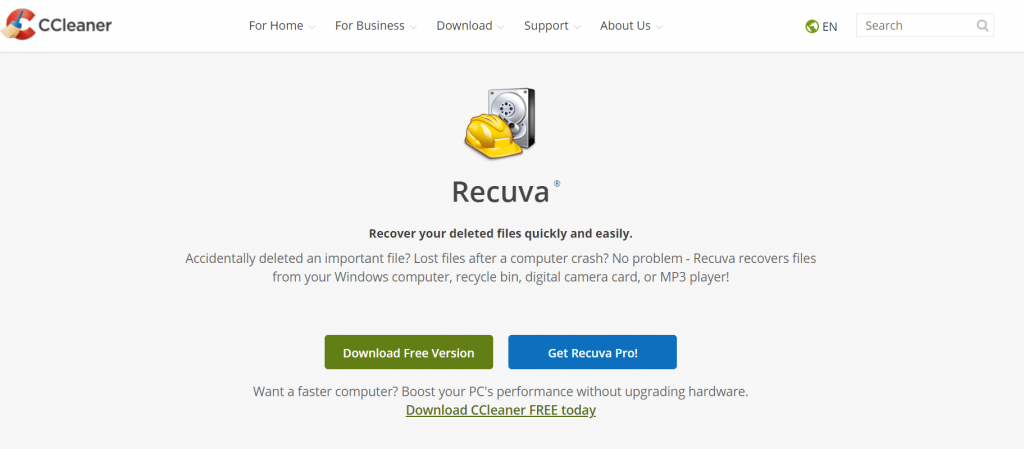The image size is (1024, 449).
Task: Open the Download menu
Action: click(470, 25)
